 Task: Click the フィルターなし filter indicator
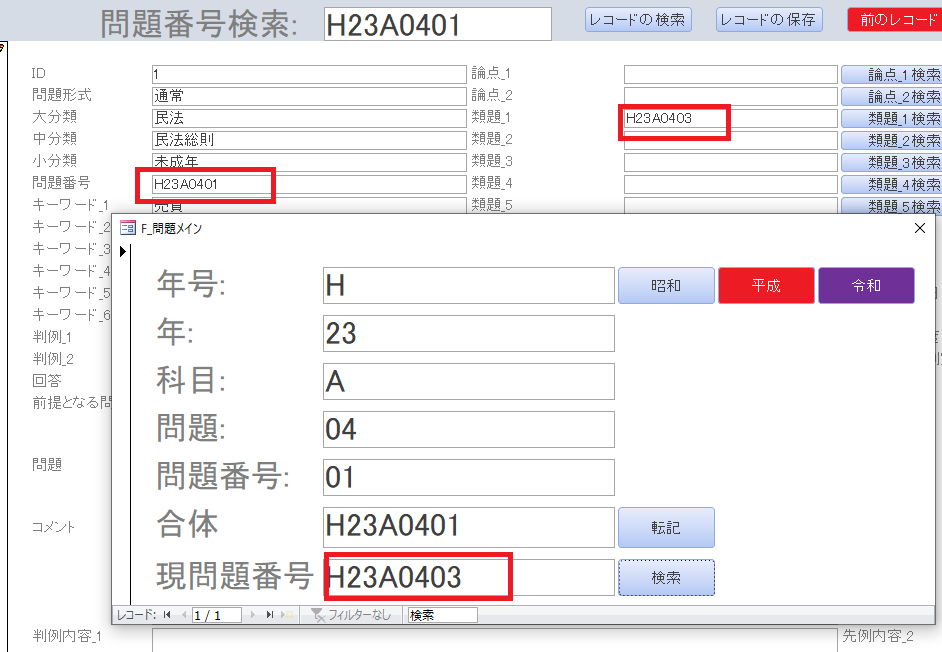tap(351, 615)
